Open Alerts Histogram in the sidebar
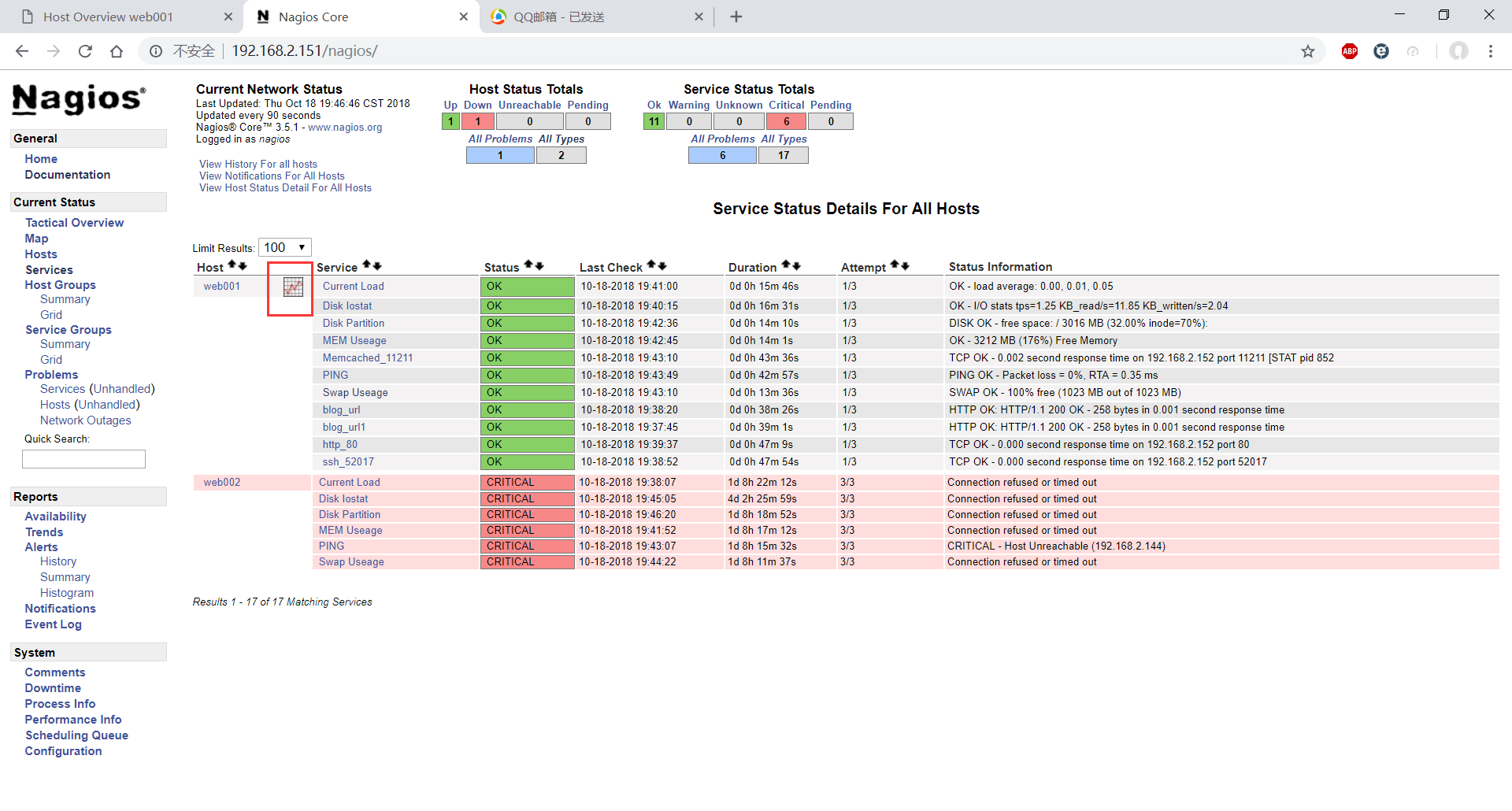Screen dimensions: 1512x811 coord(67,593)
